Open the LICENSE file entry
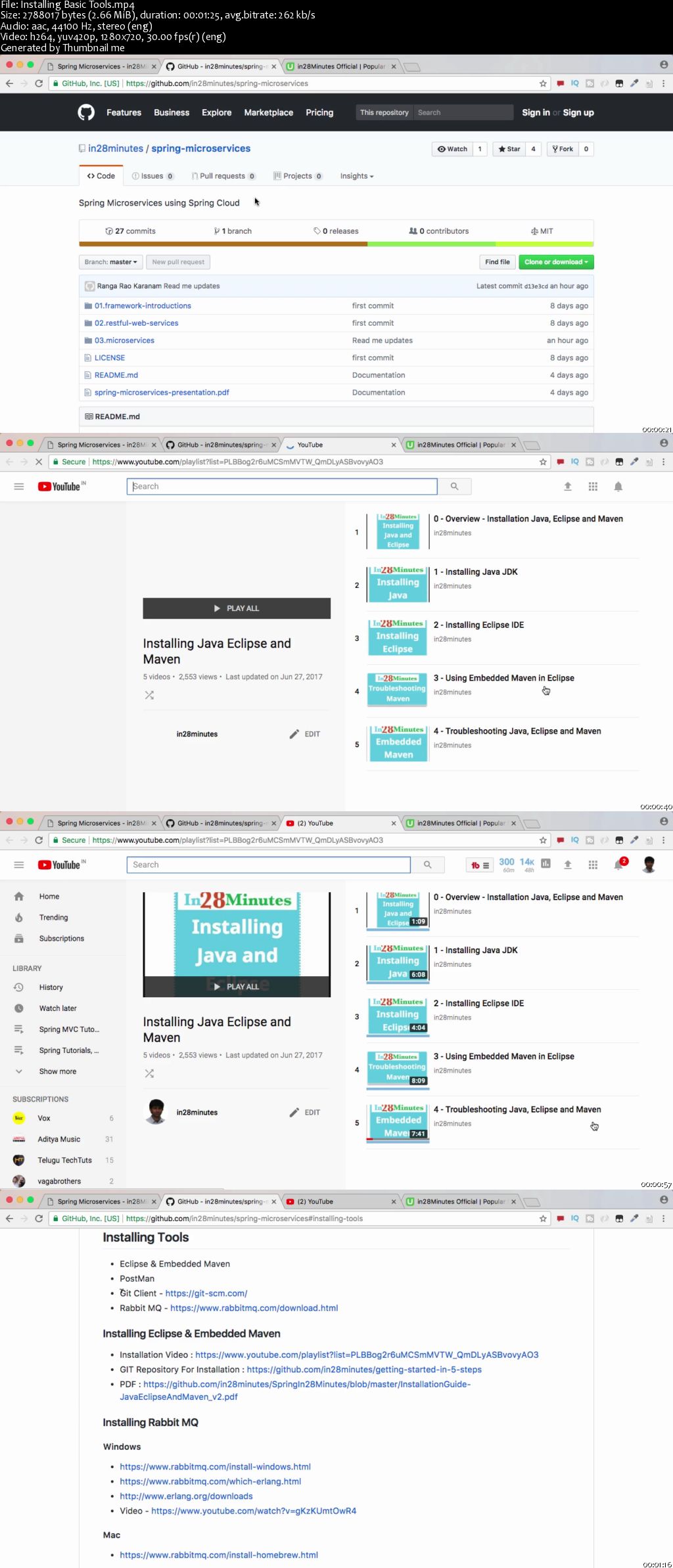Image resolution: width=673 pixels, height=1568 pixels. click(x=110, y=357)
